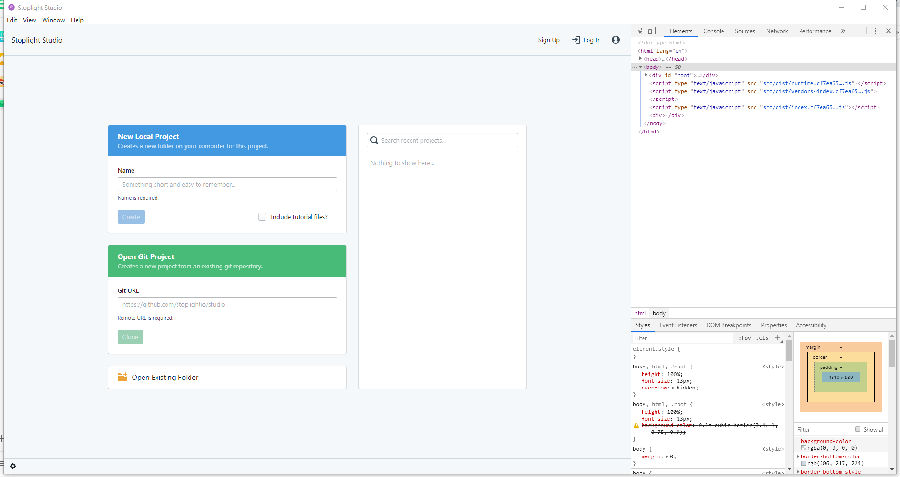Viewport: 900px width, 477px height.
Task: Open DevTools three-dot customize menu
Action: (875, 30)
